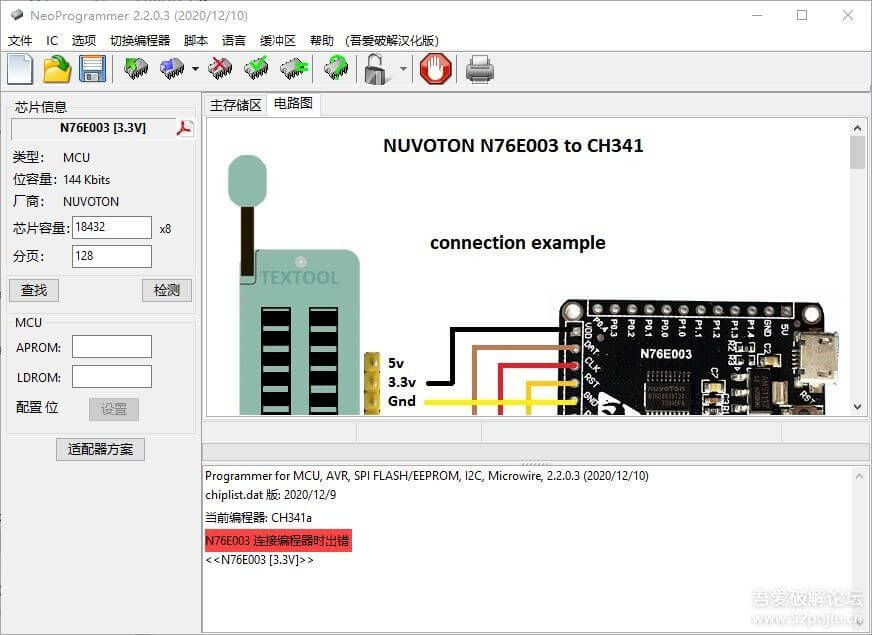Click the circuit diagram scrollbar down arrow
The image size is (872, 635).
coord(857,407)
